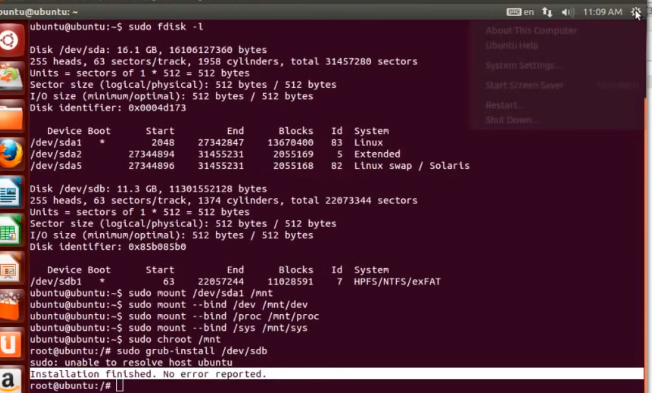
Task: Open the keyboard layout en indicator
Action: (x=520, y=12)
